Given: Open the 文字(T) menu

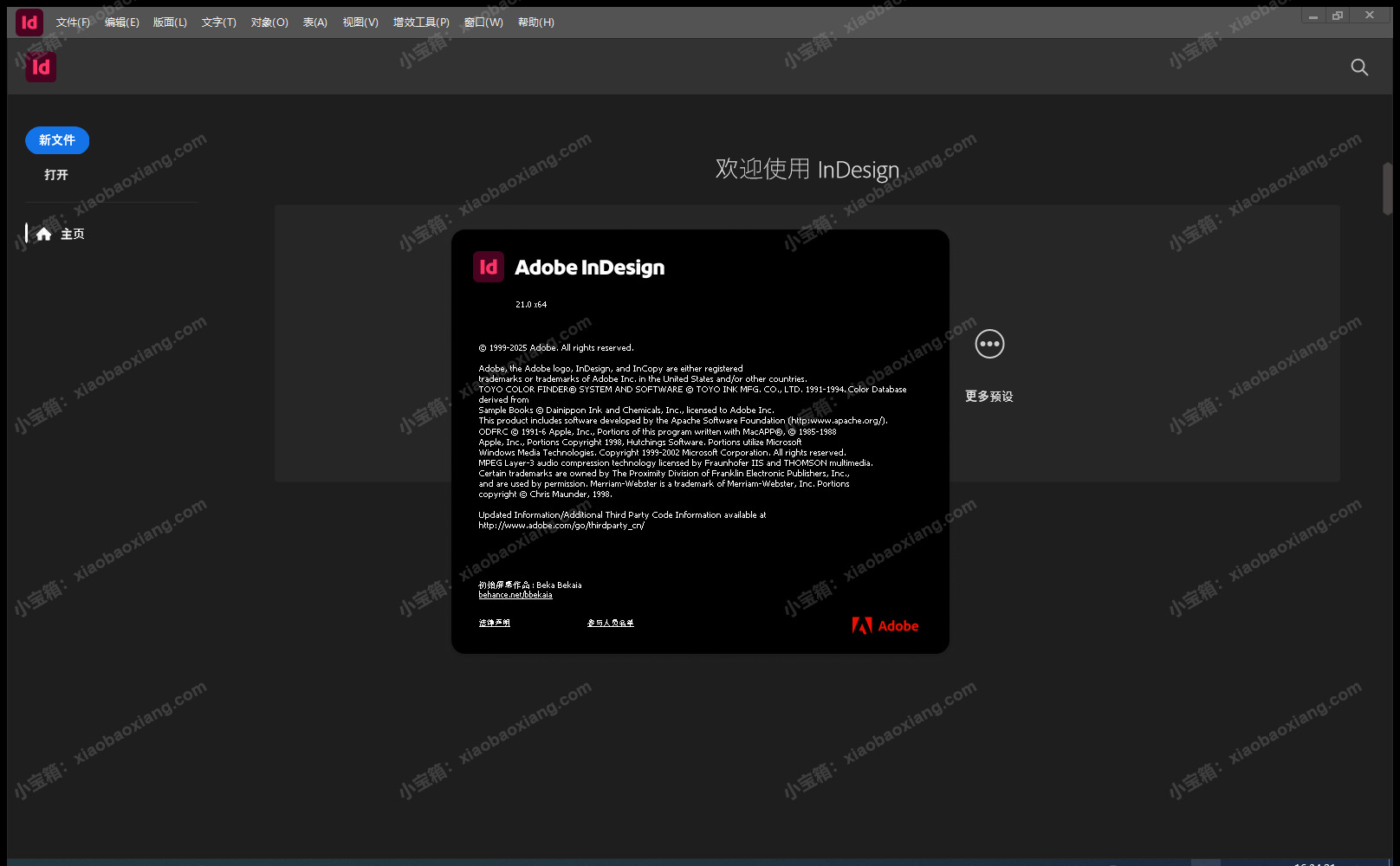Looking at the screenshot, I should [x=219, y=23].
